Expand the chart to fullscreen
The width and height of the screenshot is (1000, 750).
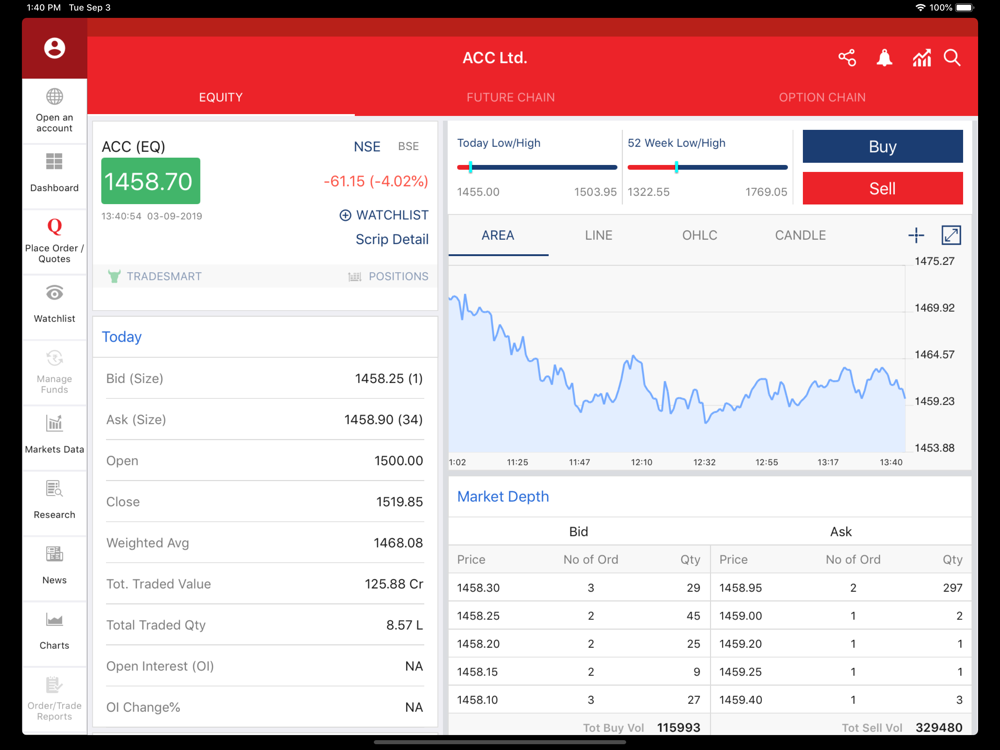[x=951, y=235]
